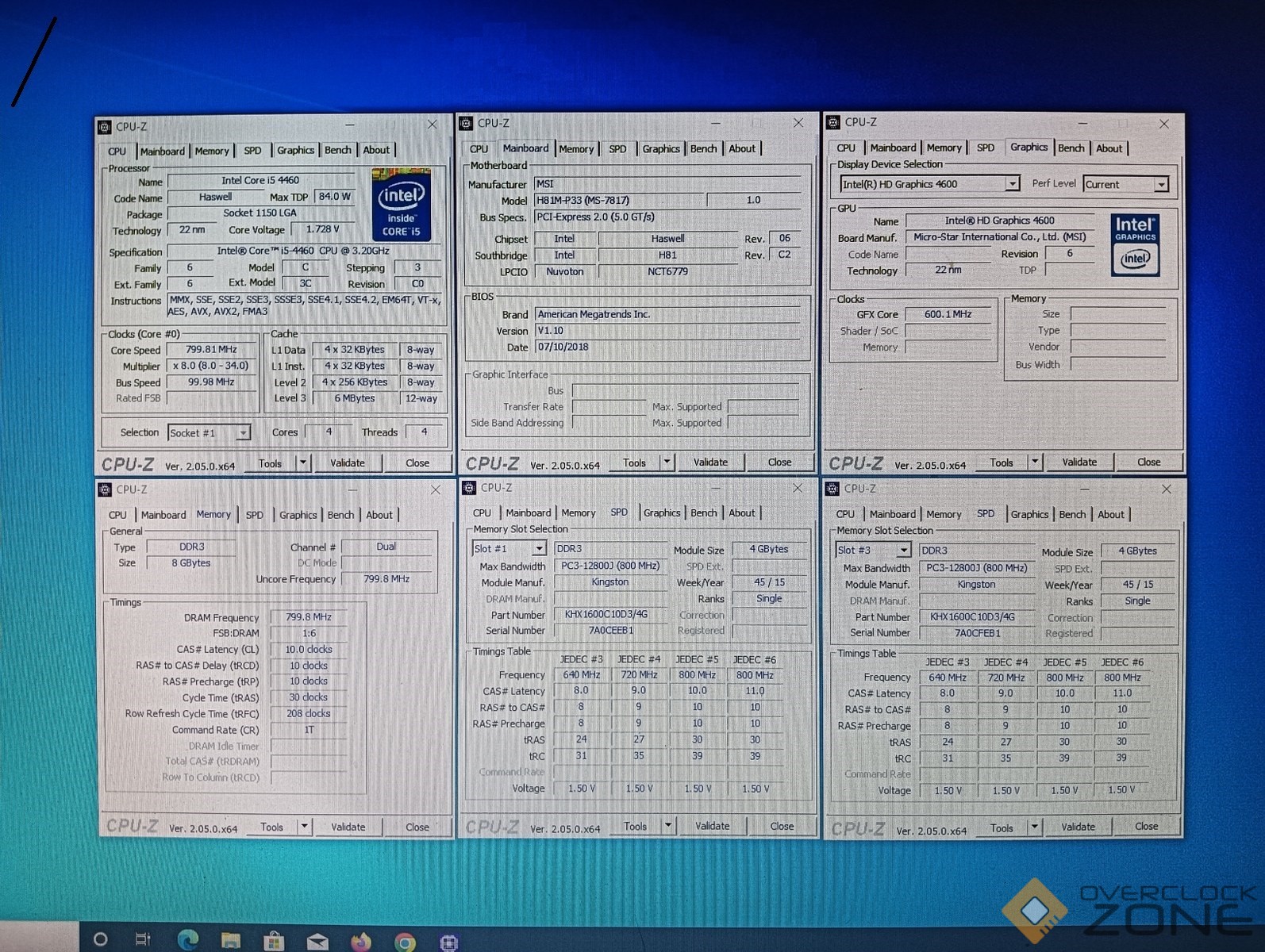Launch Microsoft Edge from taskbar
The image size is (1265, 952).
[x=188, y=940]
